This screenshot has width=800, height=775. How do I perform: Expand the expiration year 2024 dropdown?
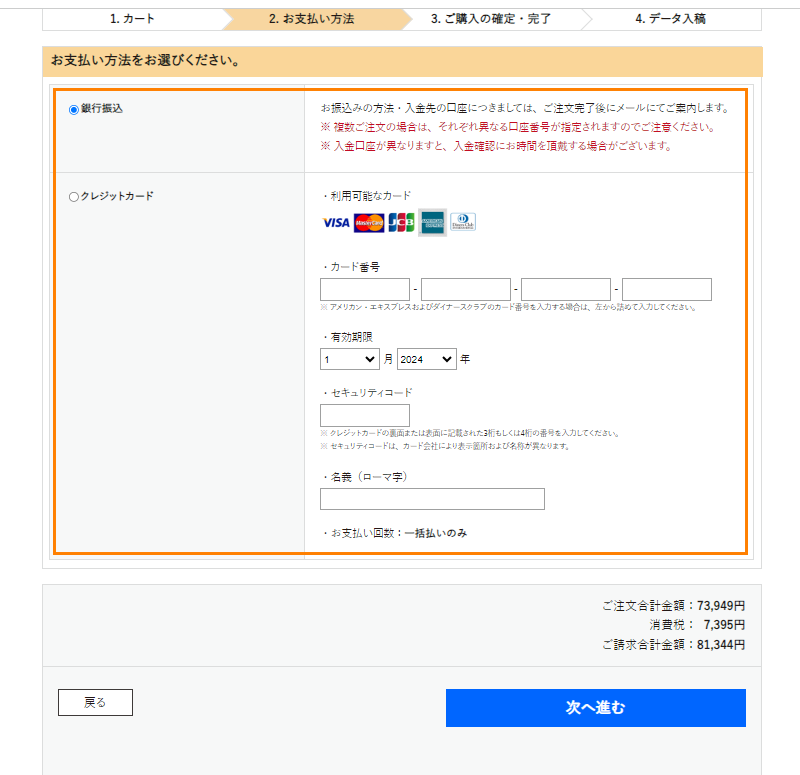pyautogui.click(x=426, y=359)
